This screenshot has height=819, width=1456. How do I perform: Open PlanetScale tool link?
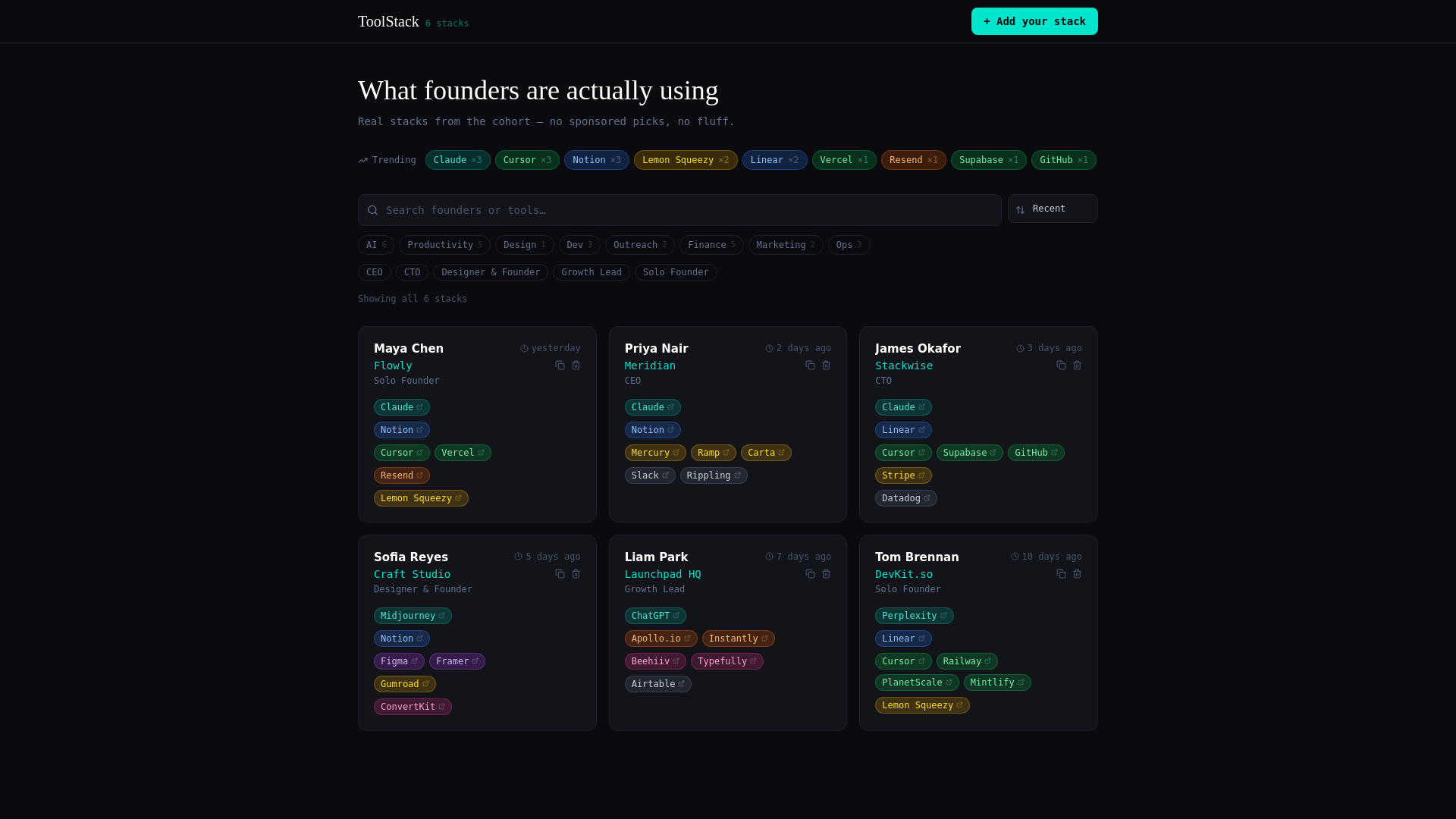pos(917,682)
